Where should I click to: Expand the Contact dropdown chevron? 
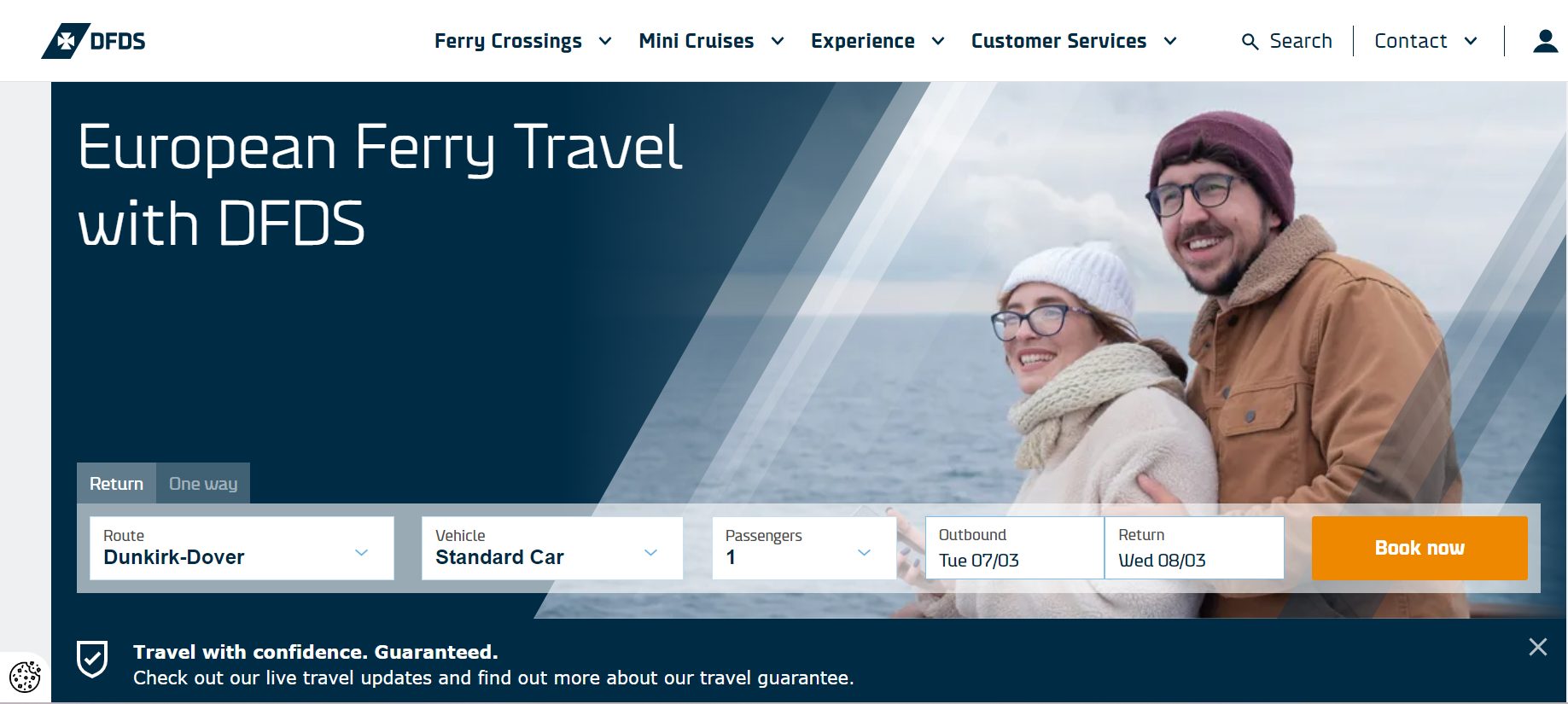click(1471, 41)
